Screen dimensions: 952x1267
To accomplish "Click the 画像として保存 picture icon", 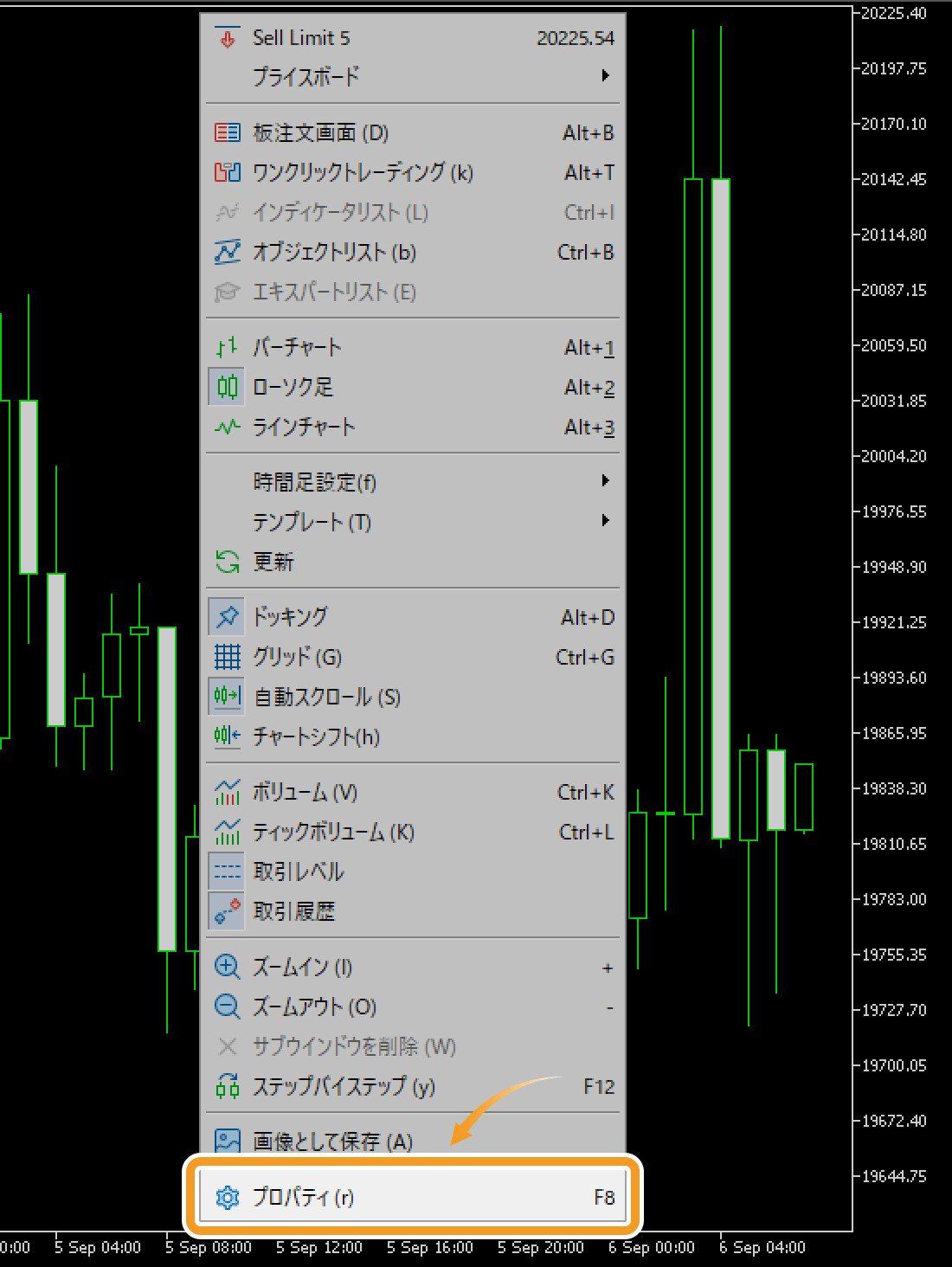I will (x=228, y=1141).
